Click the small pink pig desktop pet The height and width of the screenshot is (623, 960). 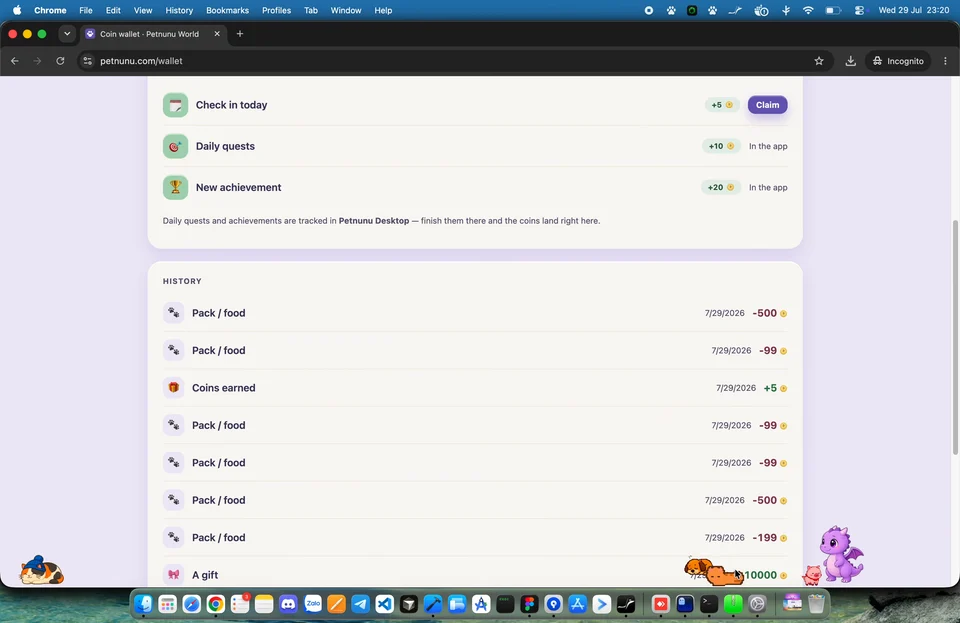coord(812,575)
